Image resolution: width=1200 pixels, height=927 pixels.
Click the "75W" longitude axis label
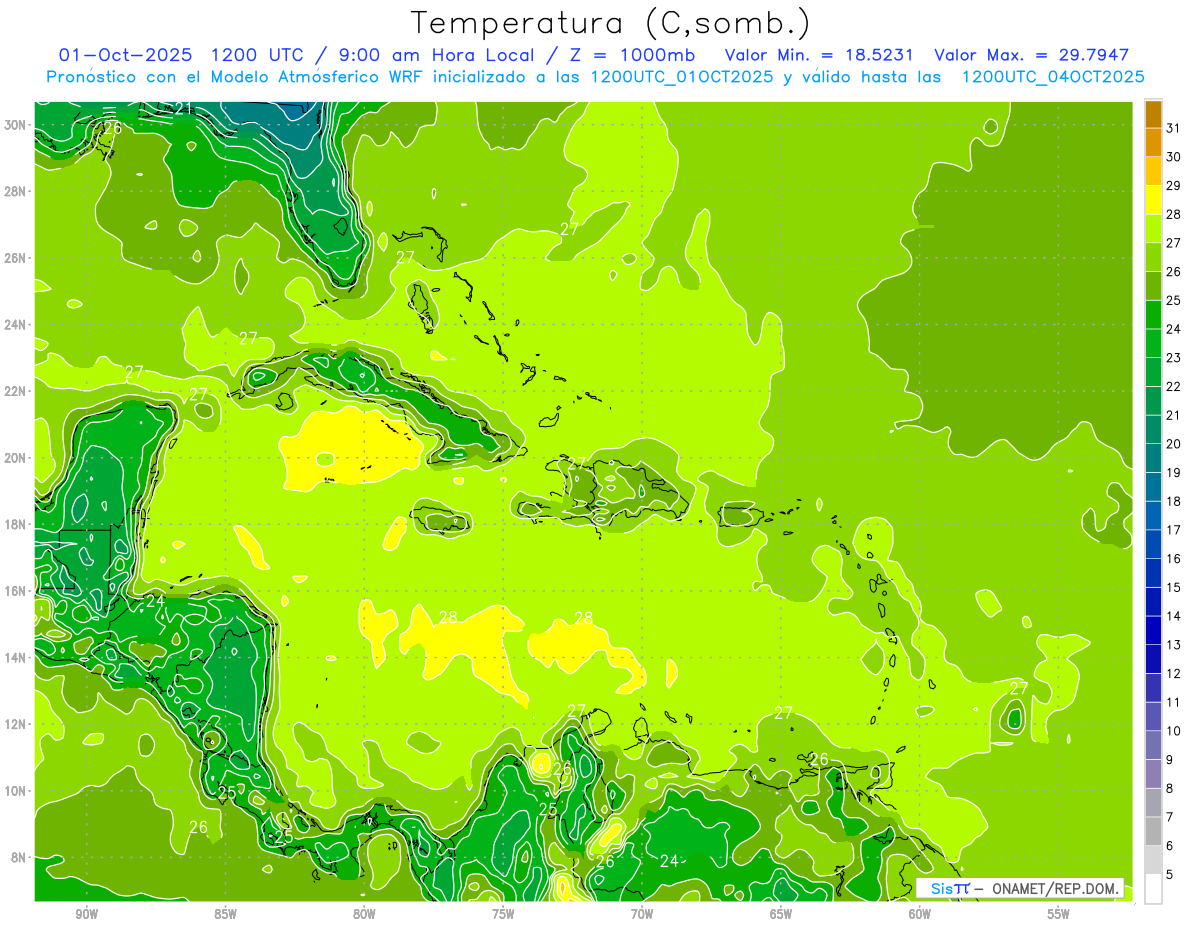(503, 914)
